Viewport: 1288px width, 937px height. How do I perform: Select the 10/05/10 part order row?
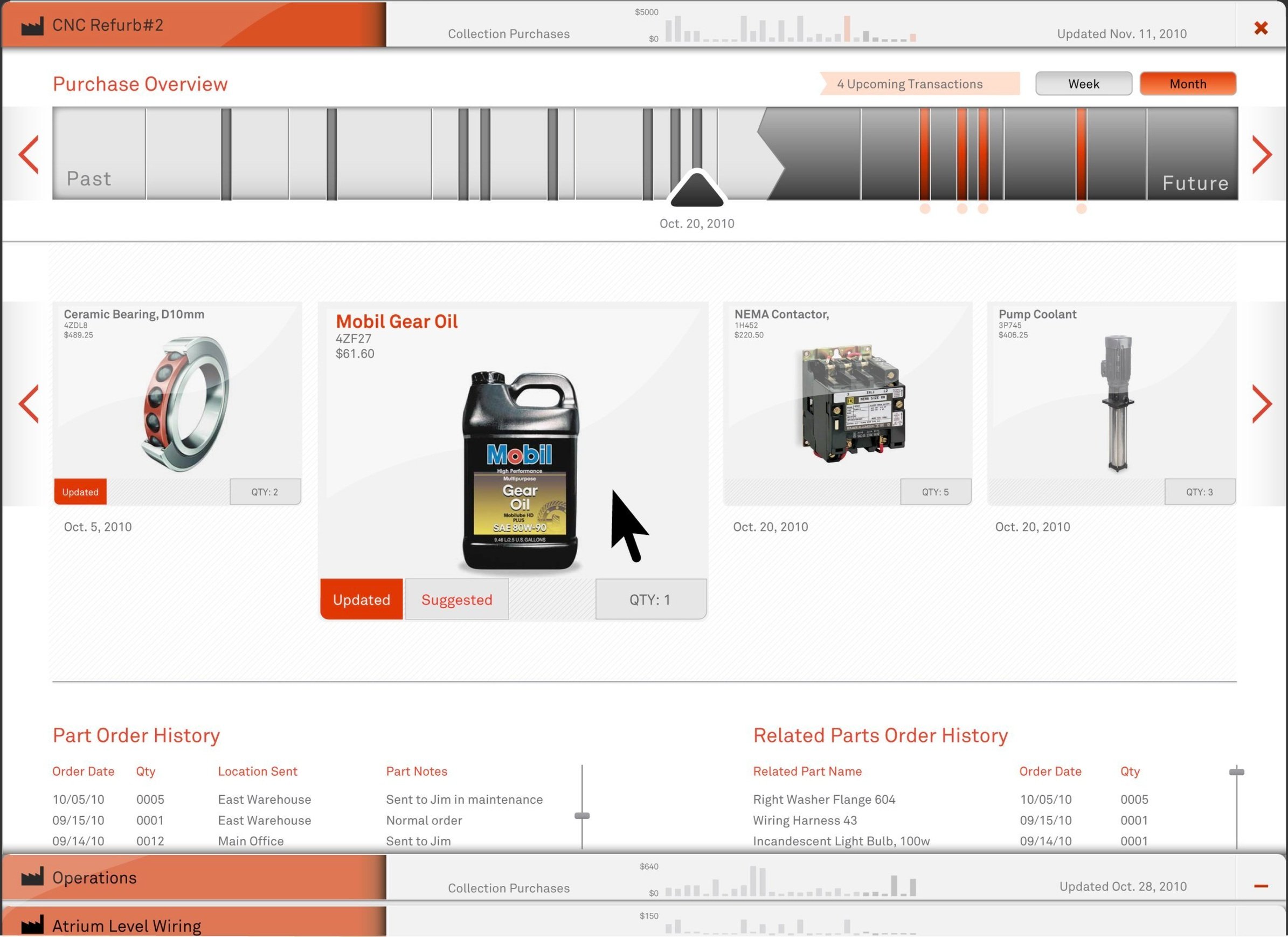click(297, 800)
